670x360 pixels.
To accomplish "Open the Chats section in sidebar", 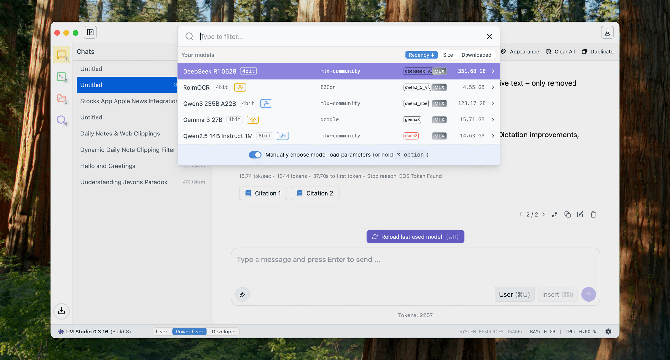I will click(62, 55).
